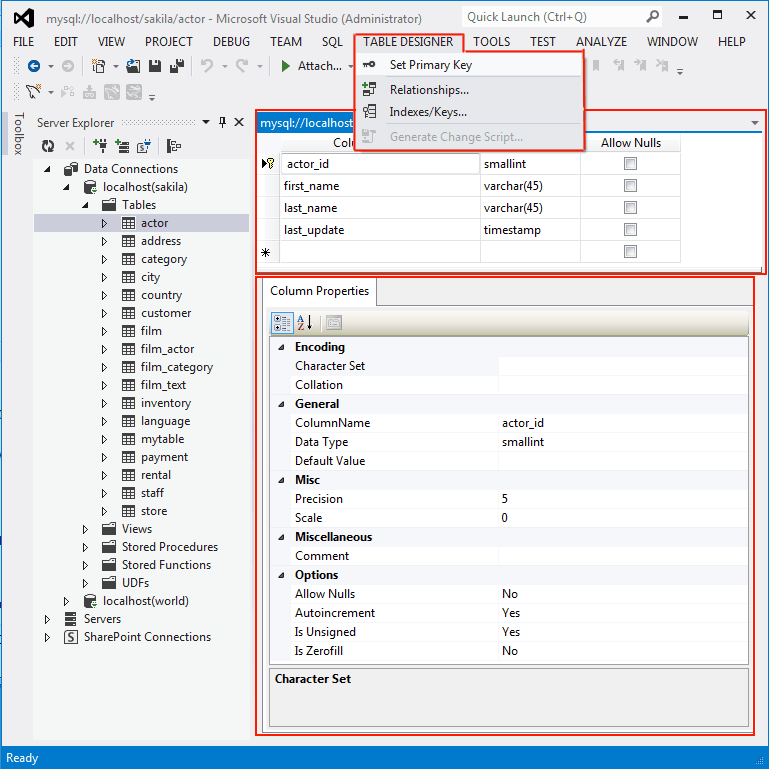Viewport: 769px width, 769px height.
Task: Select the customer table in the tree
Action: [x=166, y=313]
